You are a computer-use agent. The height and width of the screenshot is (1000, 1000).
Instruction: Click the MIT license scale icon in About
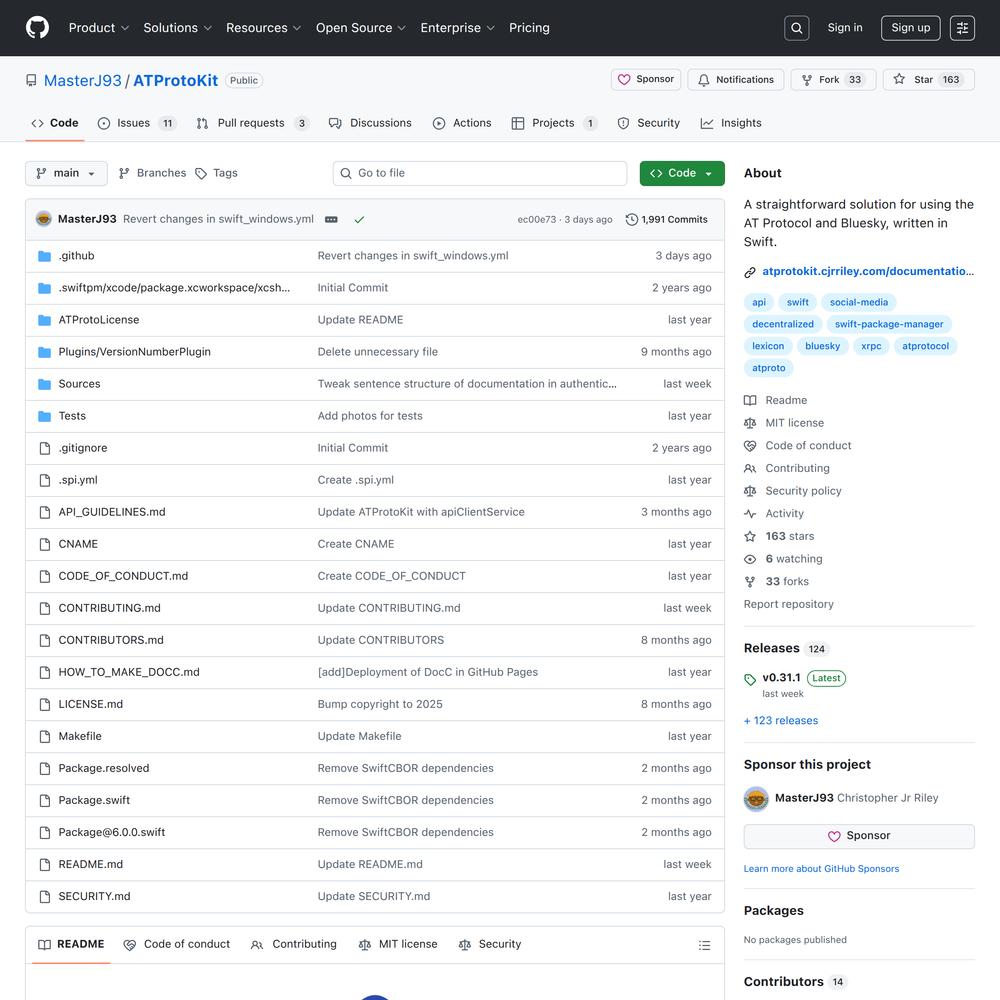[750, 423]
